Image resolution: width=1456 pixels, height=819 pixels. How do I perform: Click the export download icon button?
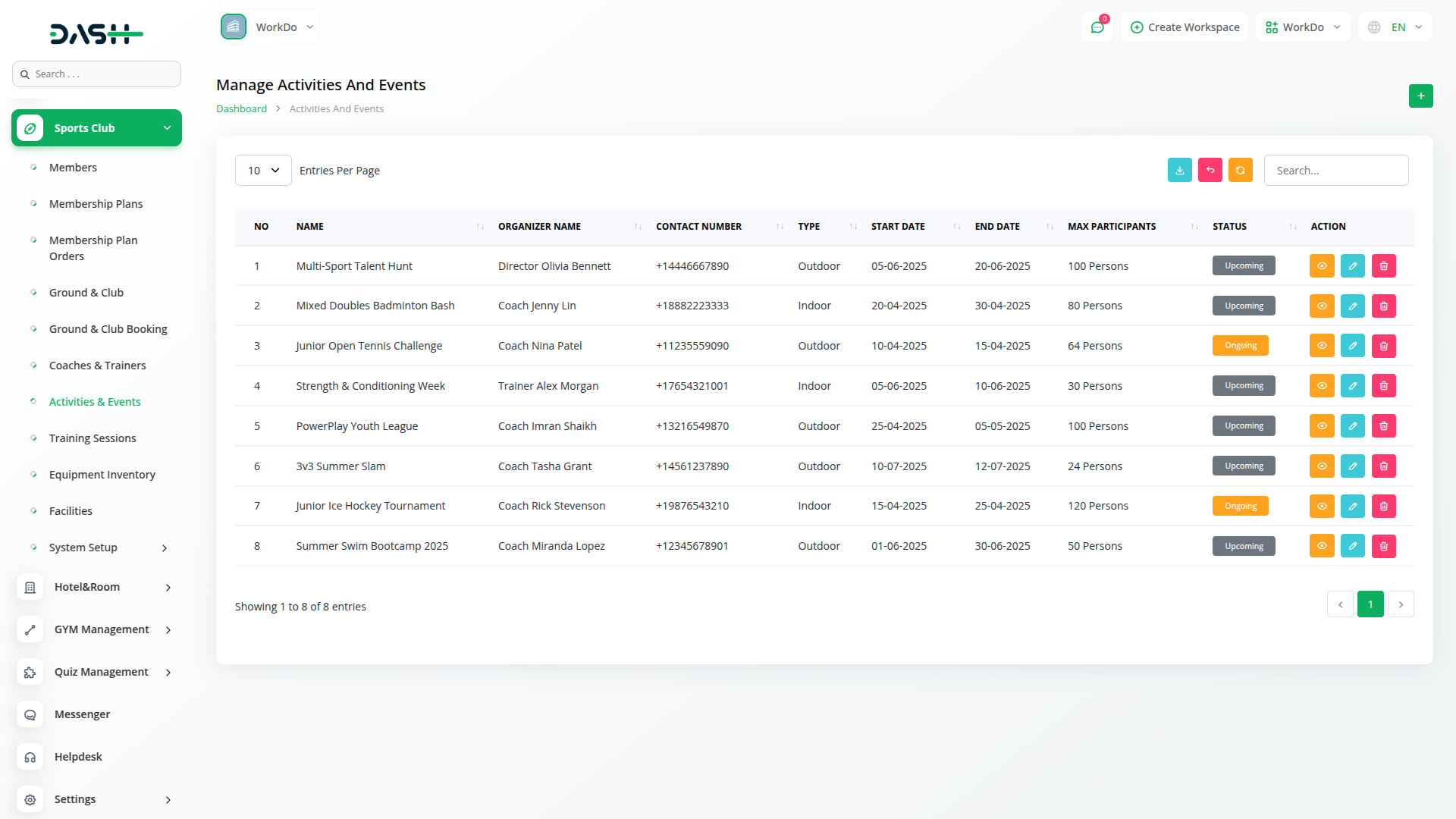coord(1179,171)
